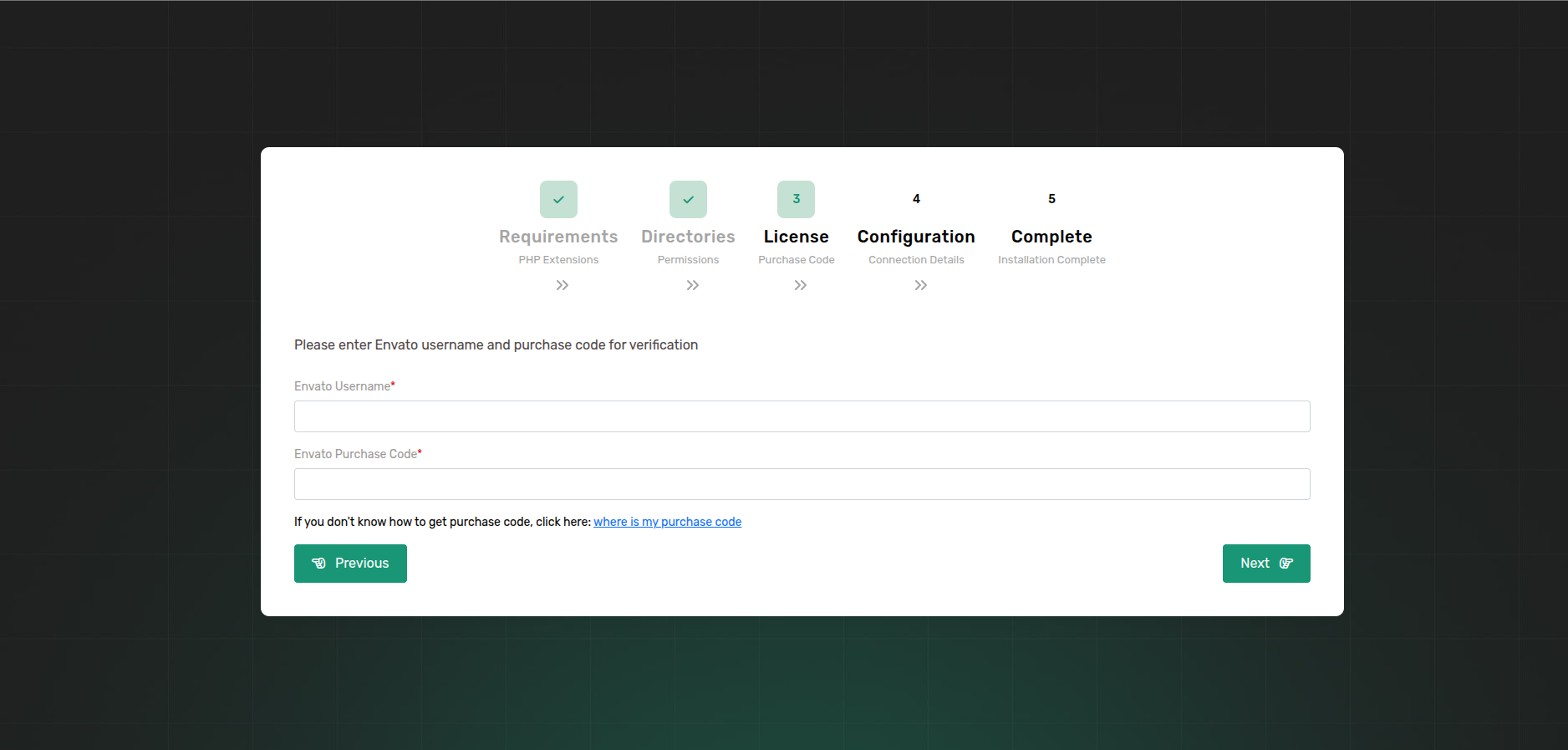Viewport: 1568px width, 750px height.
Task: Focus the Envato Username input field
Action: [802, 416]
